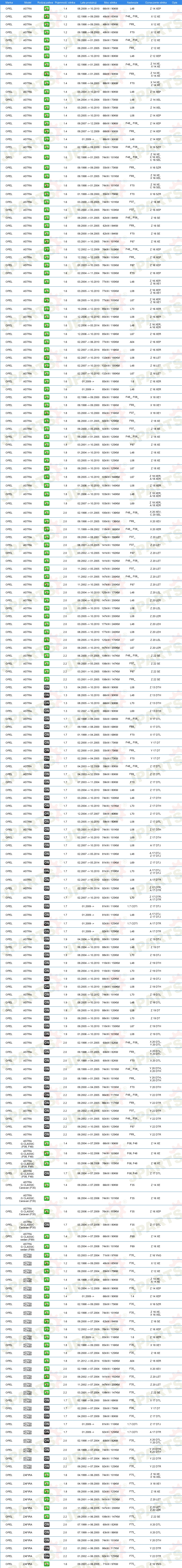Image resolution: width=182 pixels, height=1568 pixels.
Task: Click the Lata produkcji column header
Action: (88, 2)
